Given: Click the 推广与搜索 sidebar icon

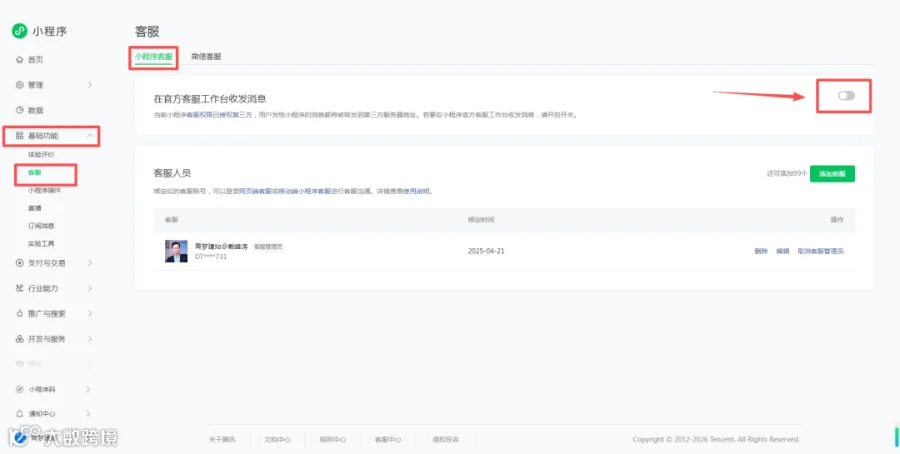Looking at the screenshot, I should point(20,314).
